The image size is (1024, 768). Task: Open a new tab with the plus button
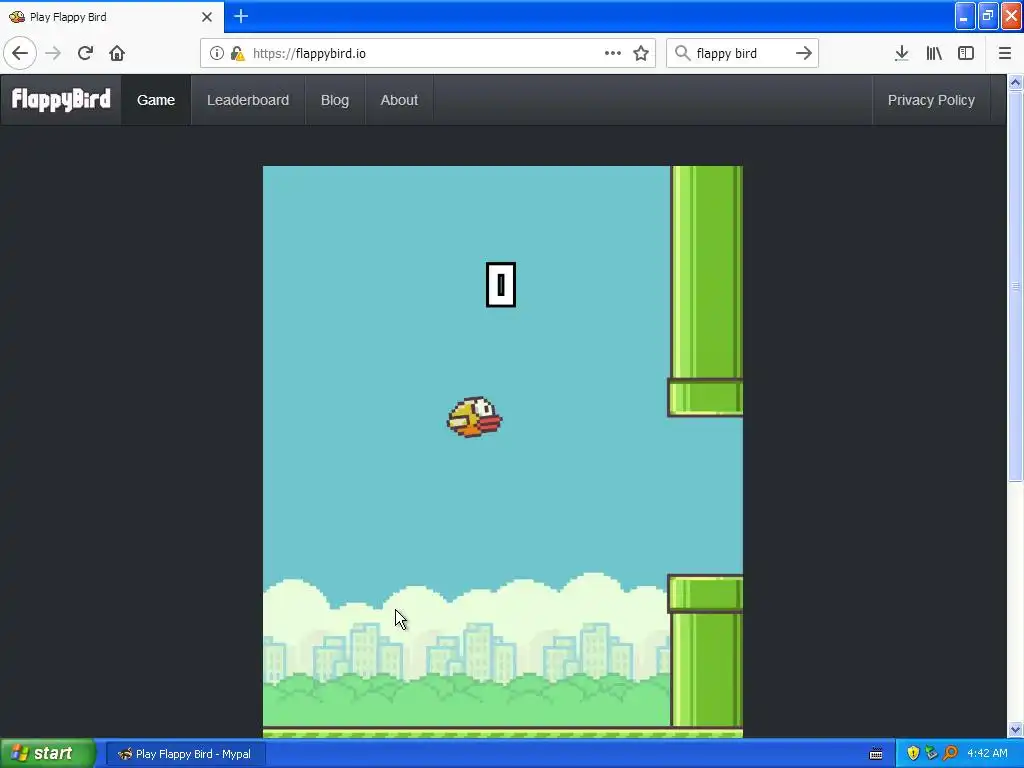[x=241, y=16]
